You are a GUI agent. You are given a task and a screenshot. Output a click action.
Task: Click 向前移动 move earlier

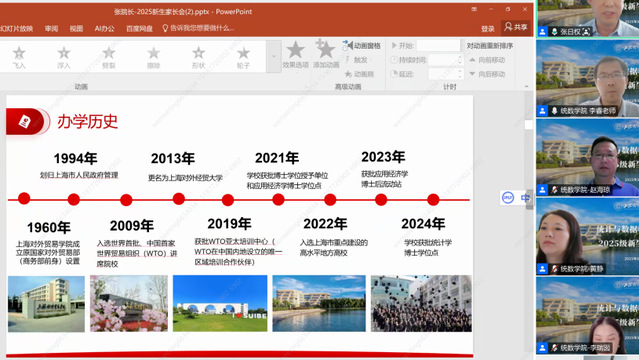pos(487,60)
